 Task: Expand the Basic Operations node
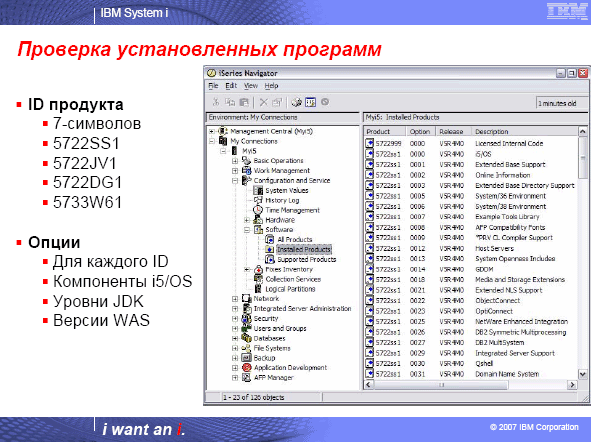(x=235, y=161)
